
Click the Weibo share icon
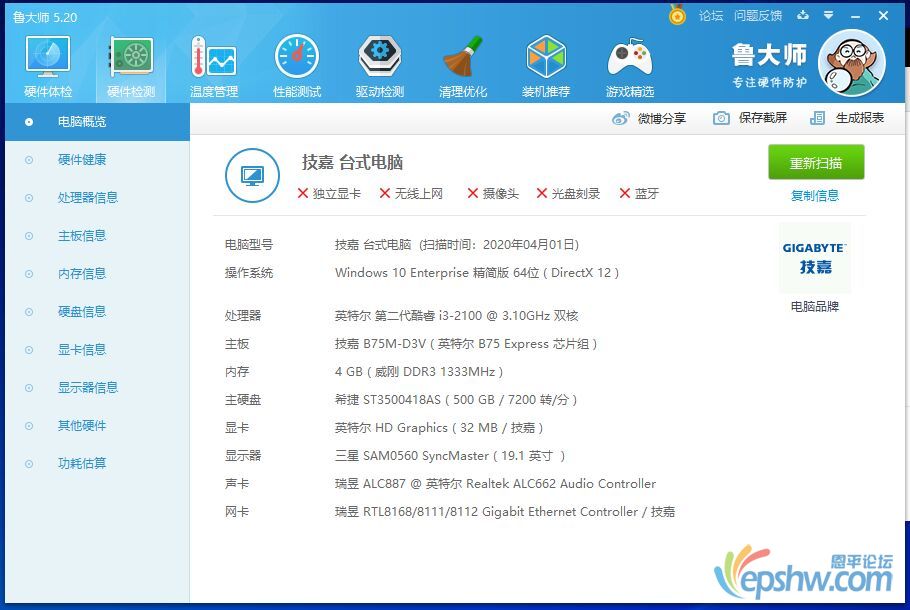pos(620,118)
